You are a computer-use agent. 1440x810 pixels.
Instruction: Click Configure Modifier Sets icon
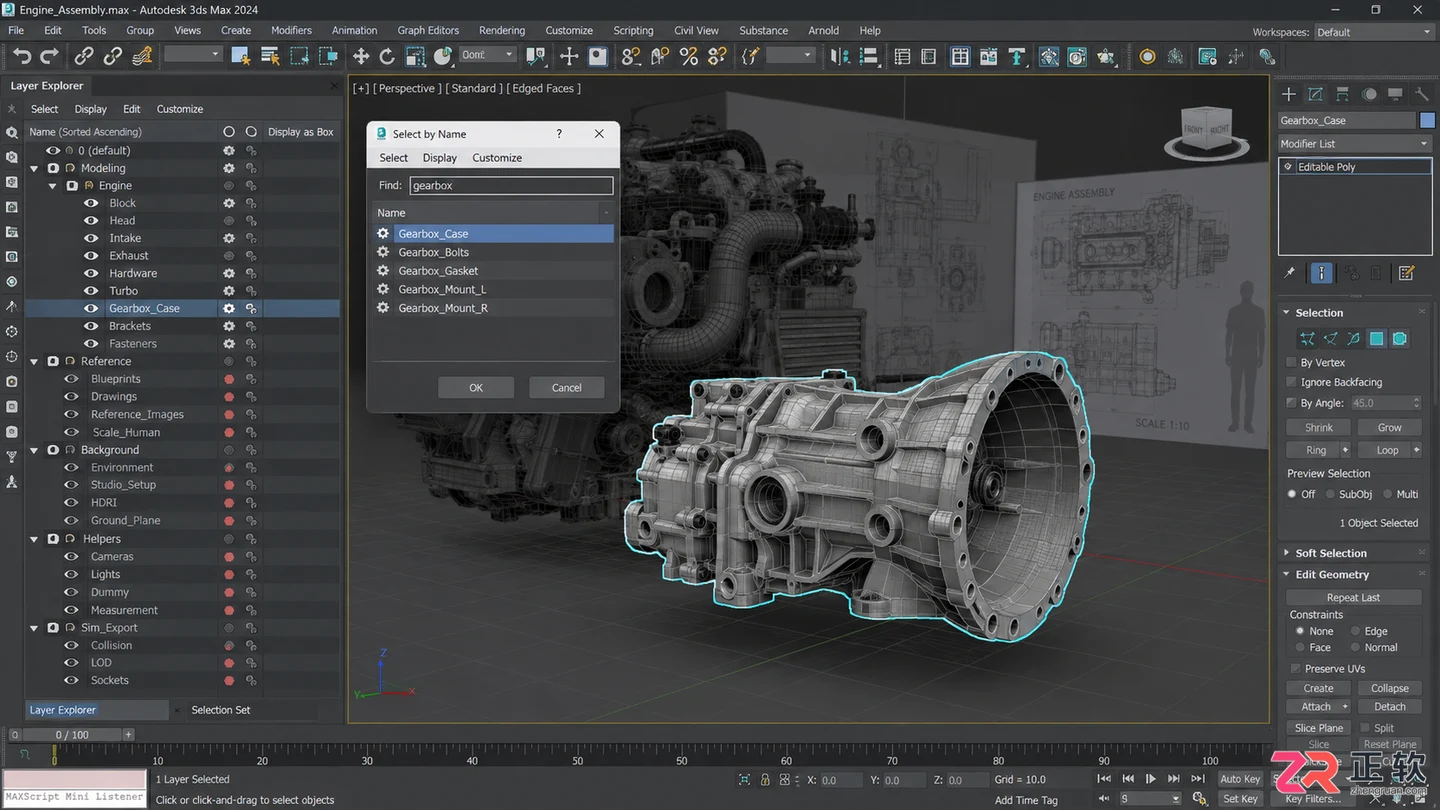1407,273
